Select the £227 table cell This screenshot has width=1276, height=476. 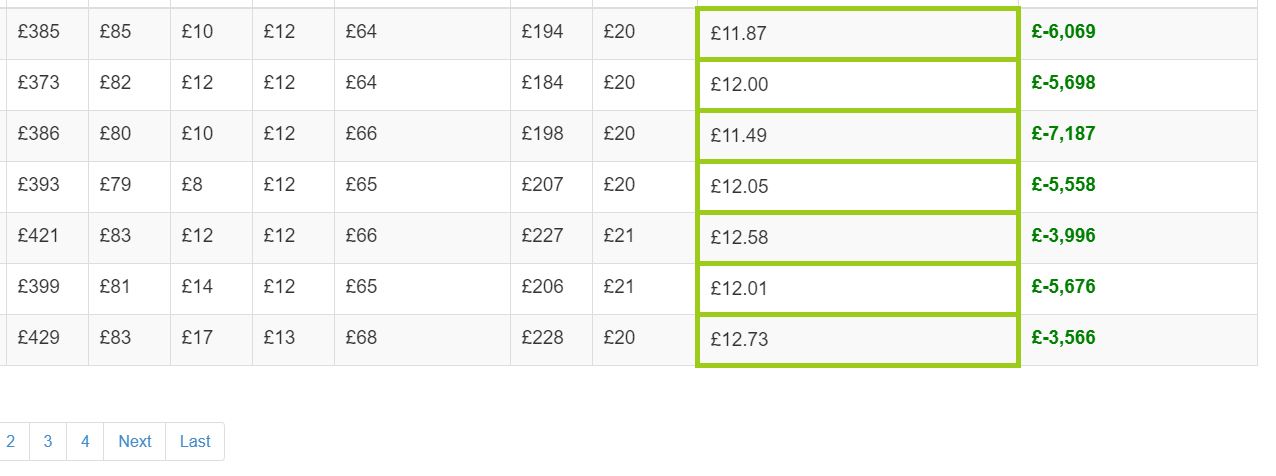542,236
